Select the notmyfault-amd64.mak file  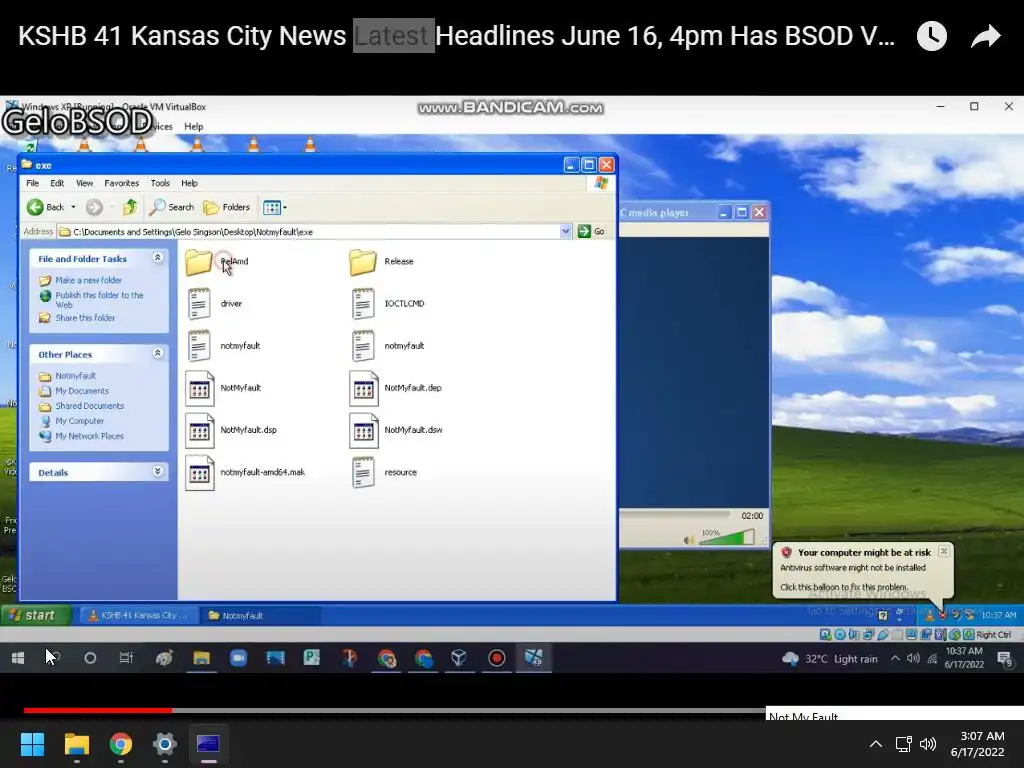244,472
